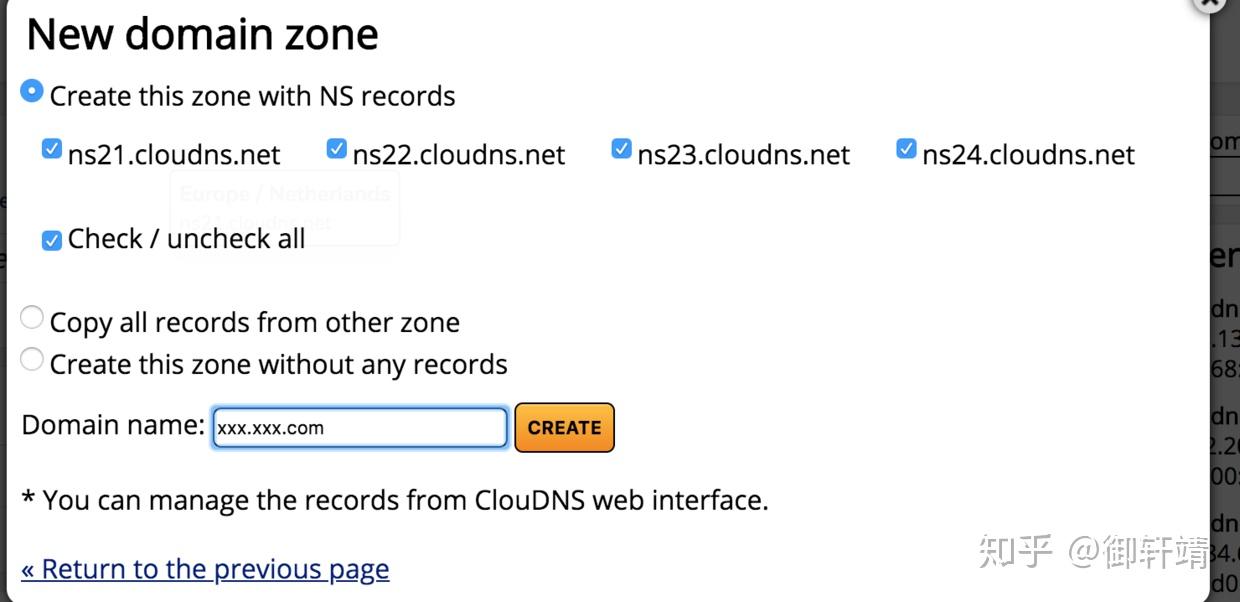Choose "Copy all records from other zone"
The height and width of the screenshot is (602, 1240).
pyautogui.click(x=31, y=316)
